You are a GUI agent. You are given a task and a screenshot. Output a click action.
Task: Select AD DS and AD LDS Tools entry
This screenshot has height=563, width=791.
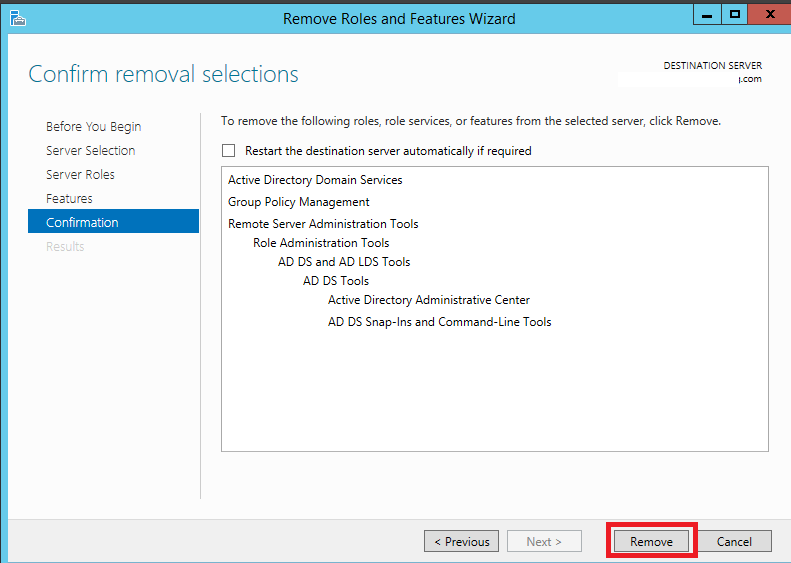click(x=344, y=262)
